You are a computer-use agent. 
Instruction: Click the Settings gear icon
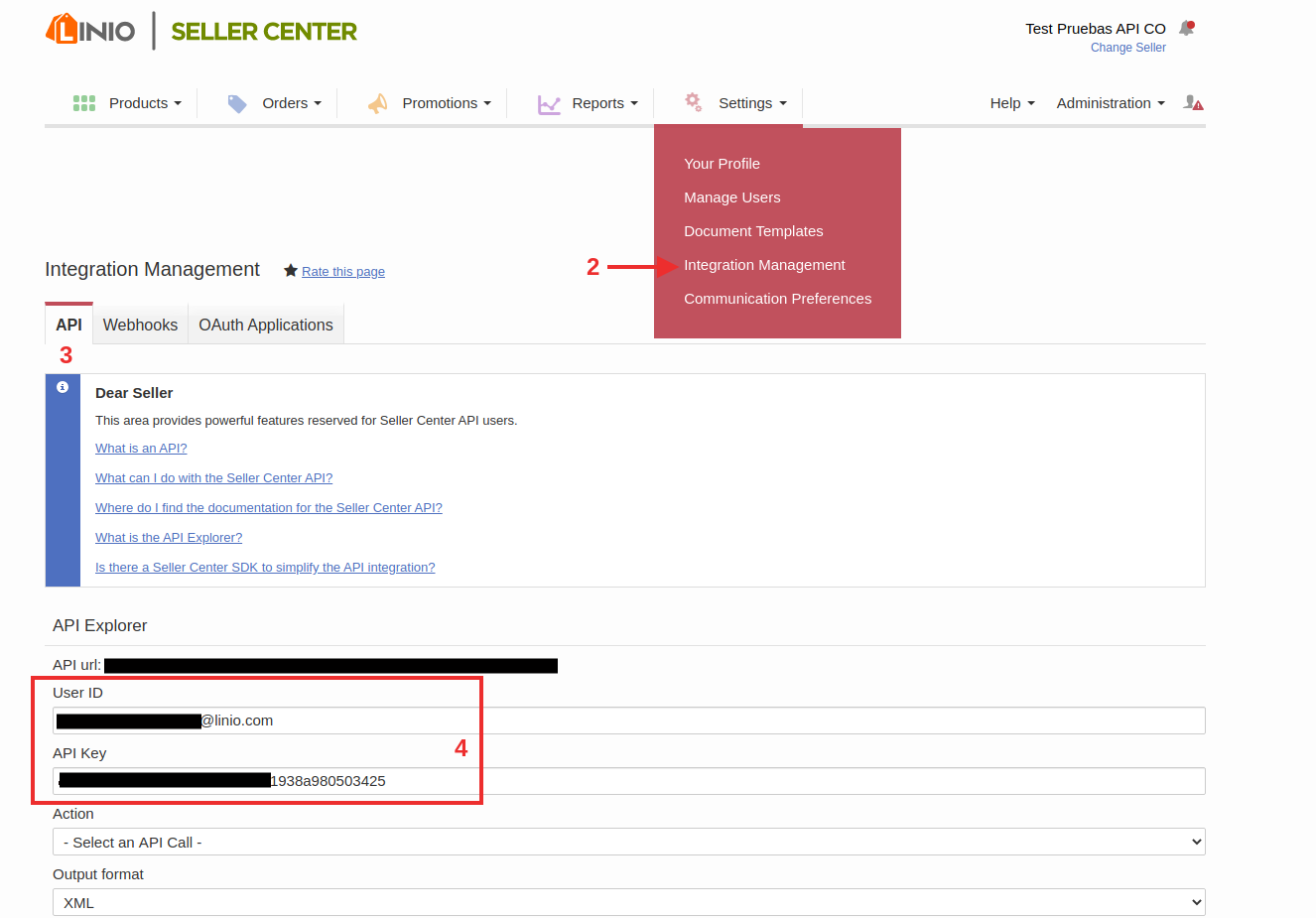[x=693, y=101]
